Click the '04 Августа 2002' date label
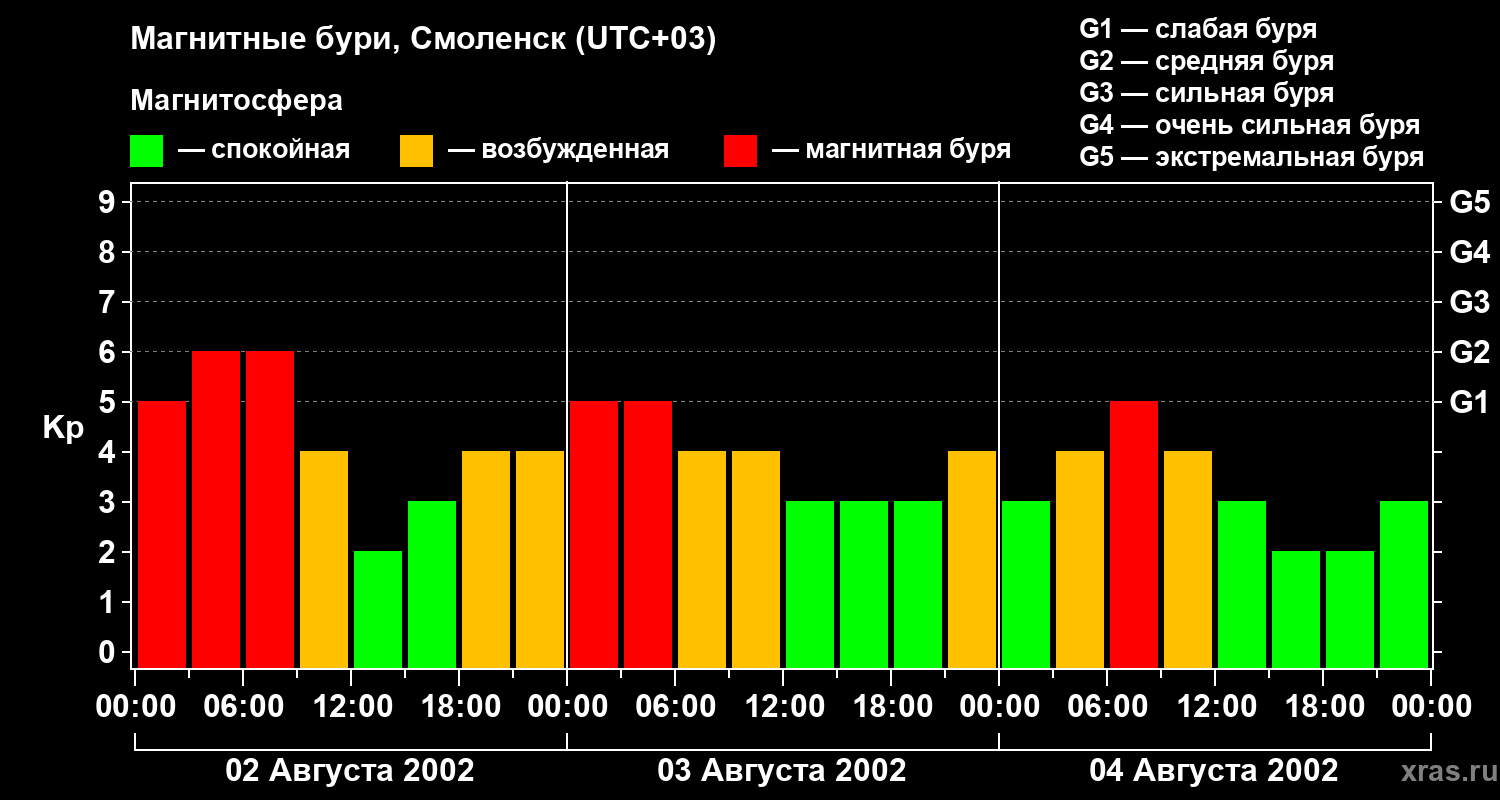 pos(1214,771)
